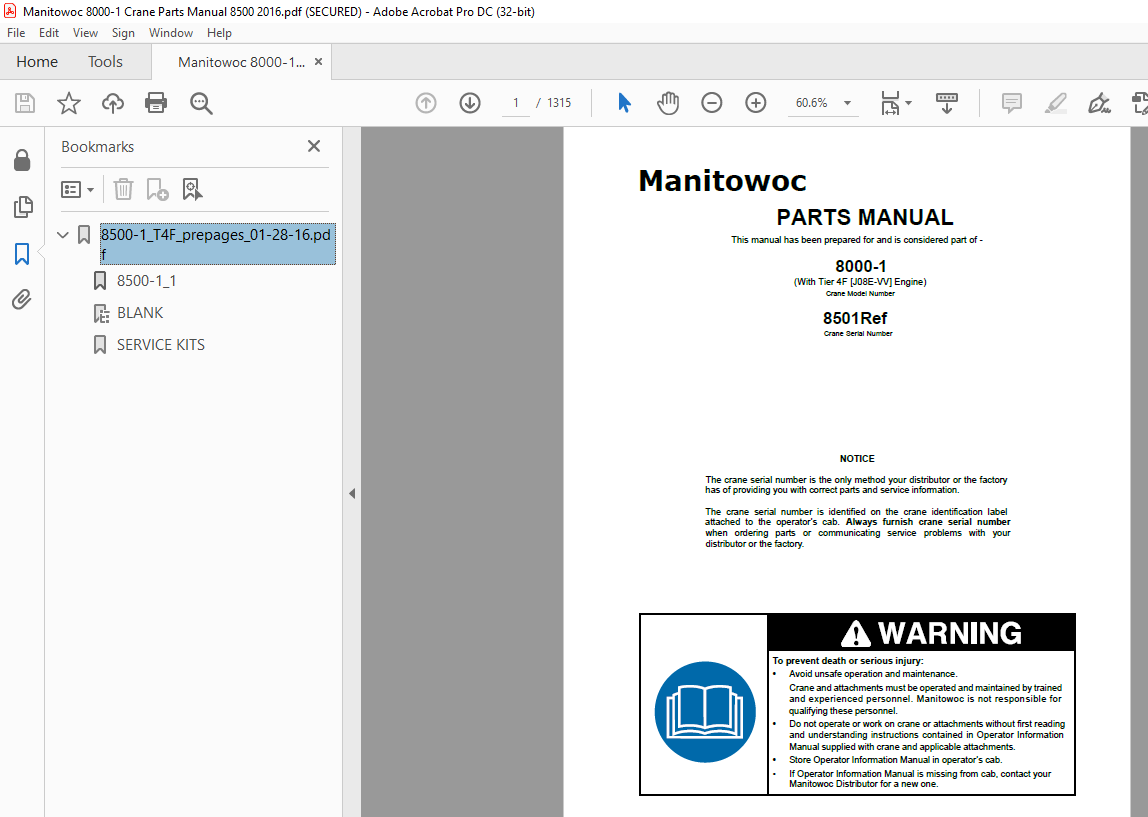Click the last toolbar icon cut off at the right
The width and height of the screenshot is (1148, 817).
pos(1140,103)
